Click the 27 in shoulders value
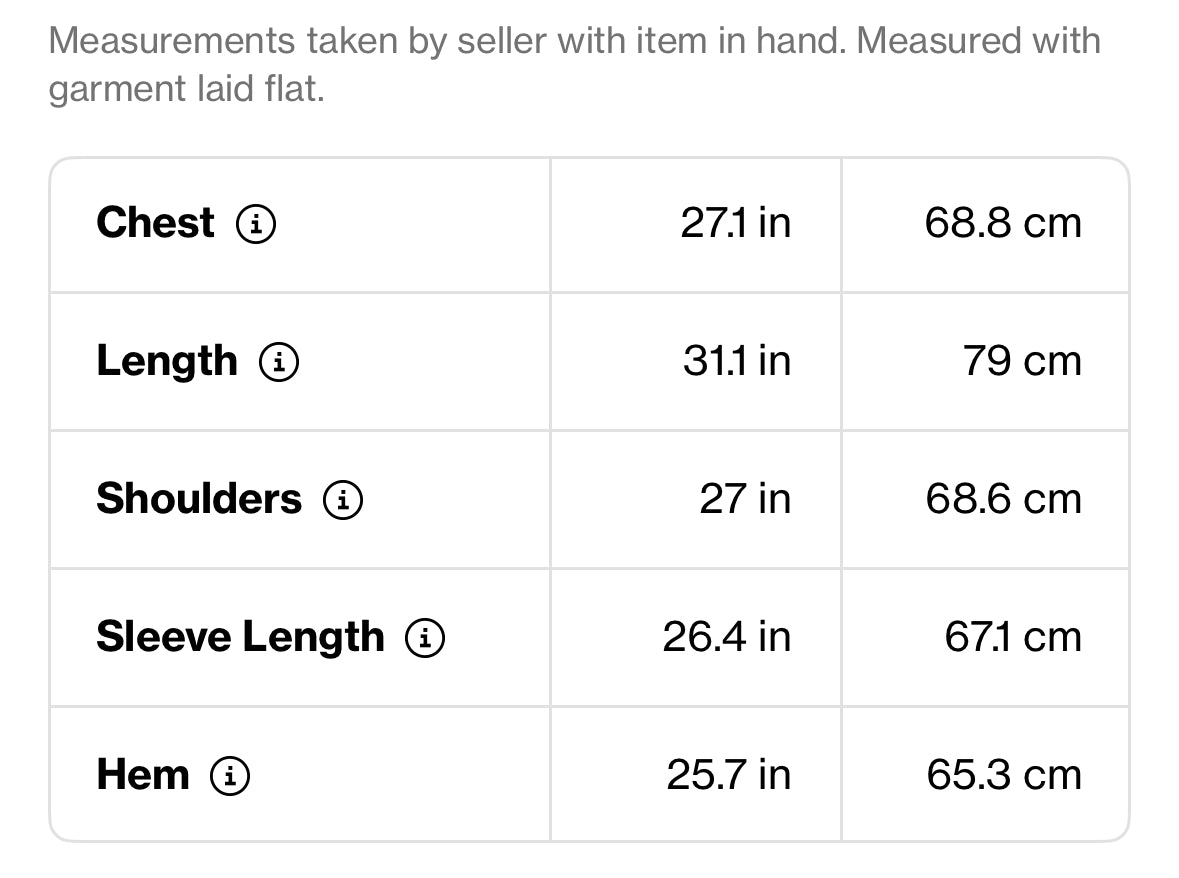Screen dimensions: 1179x878 tap(745, 500)
